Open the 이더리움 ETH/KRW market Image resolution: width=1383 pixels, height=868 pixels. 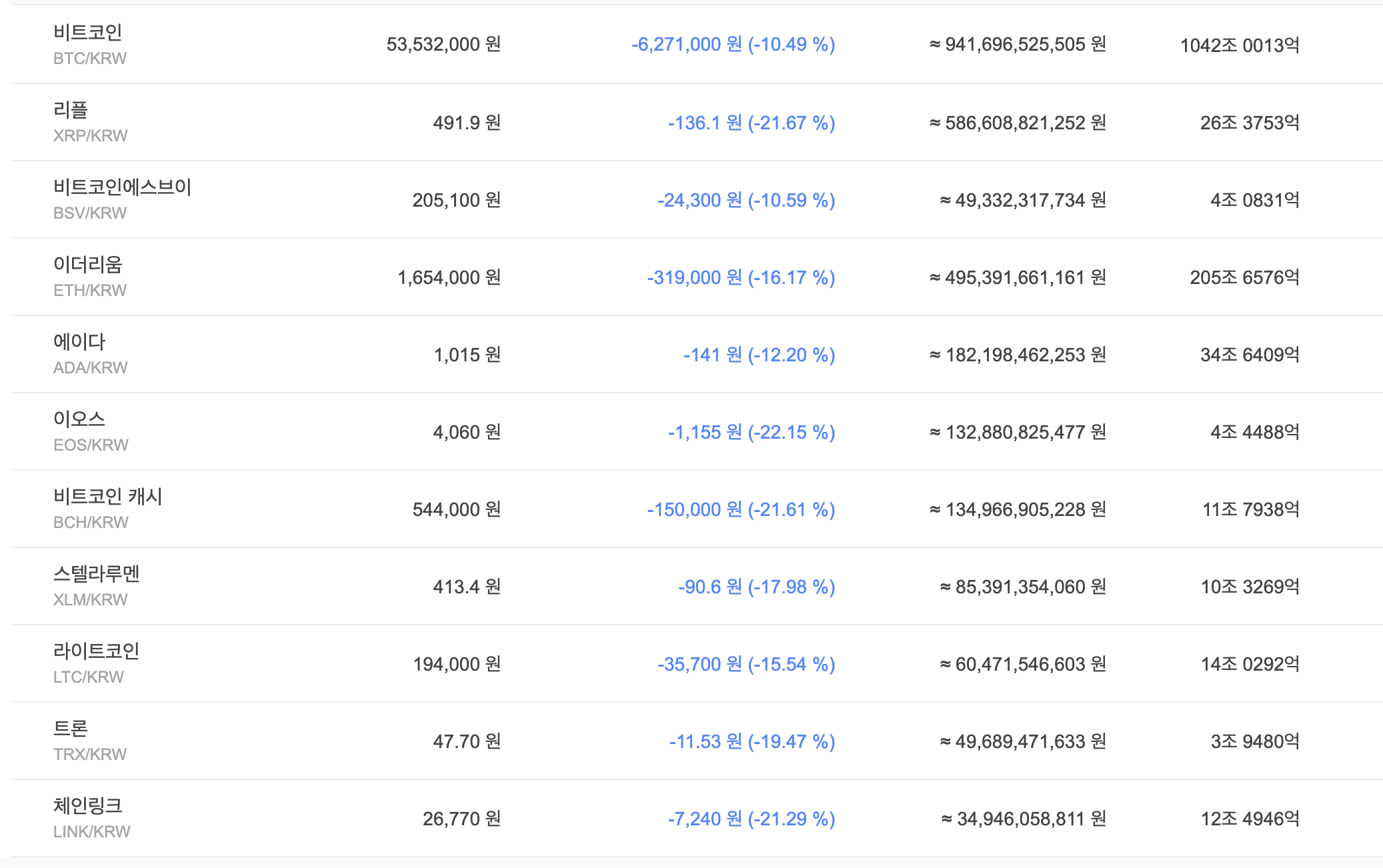click(88, 265)
